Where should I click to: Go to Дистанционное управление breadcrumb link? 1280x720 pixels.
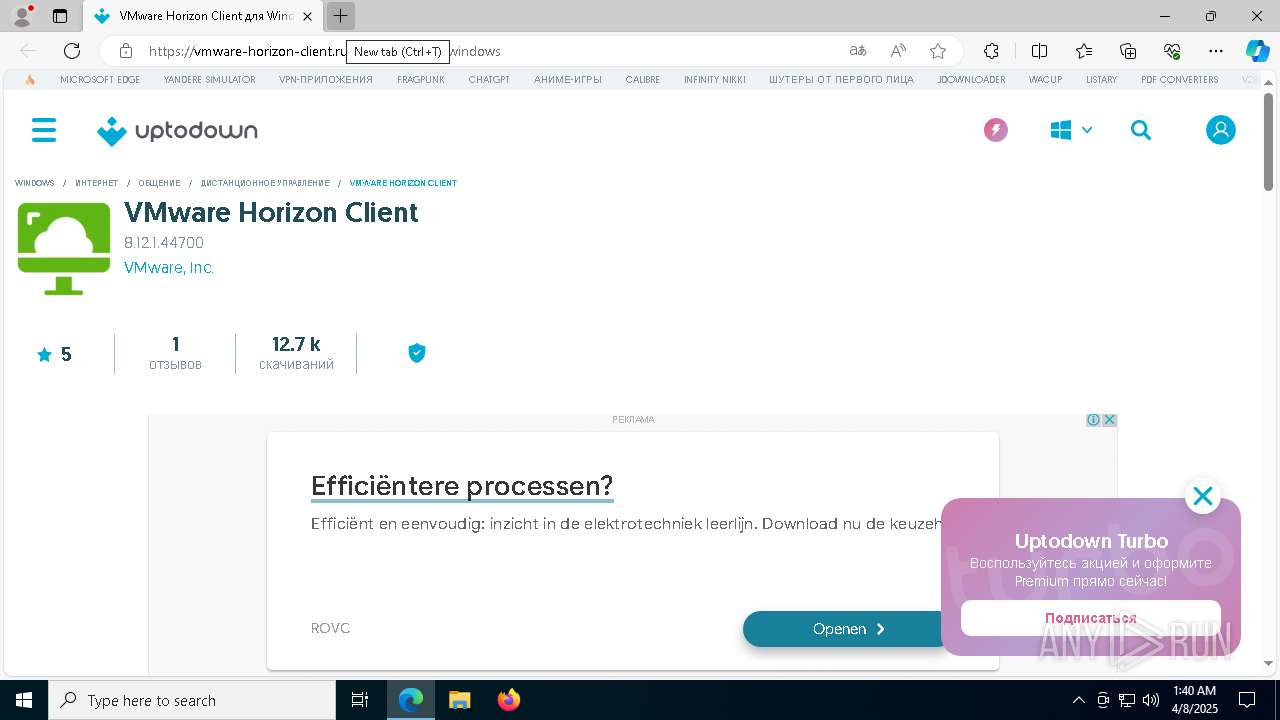(x=265, y=183)
